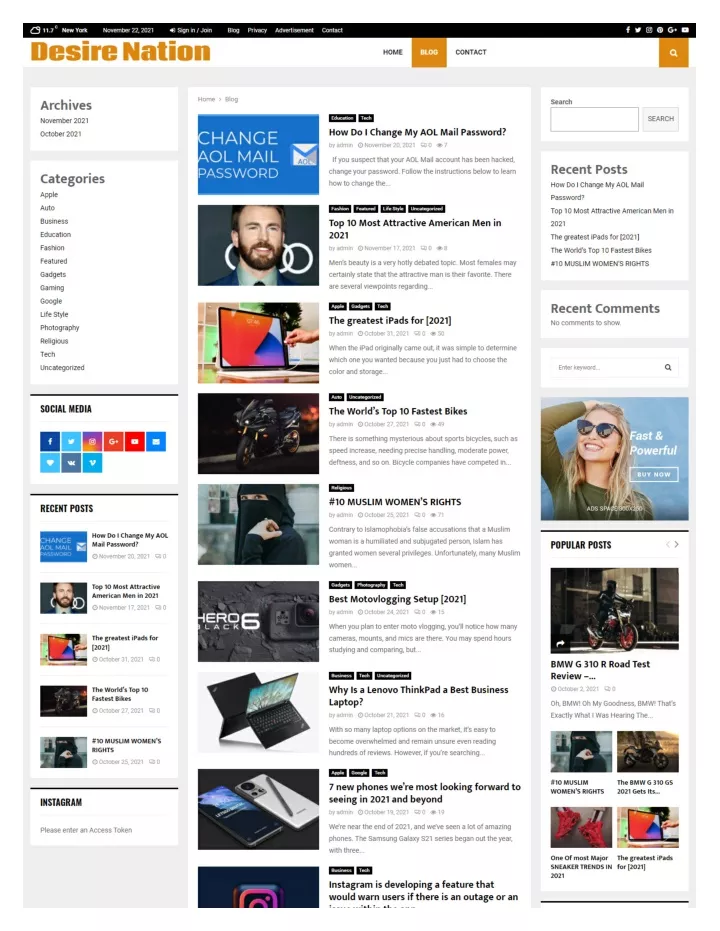
Task: Open October 2021 archive link
Action: pos(61,134)
